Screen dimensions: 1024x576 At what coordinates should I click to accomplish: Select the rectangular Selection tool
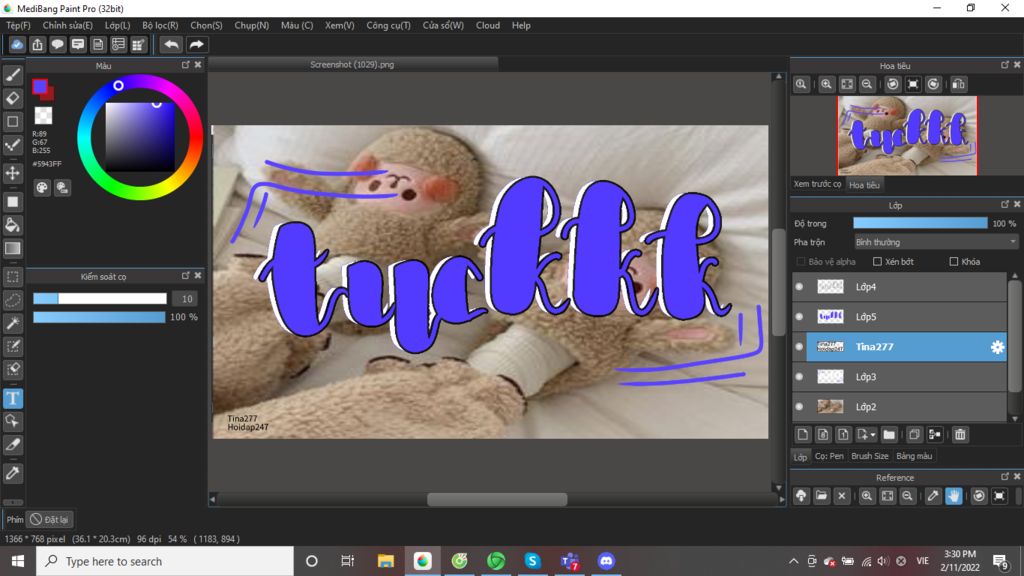tap(12, 277)
